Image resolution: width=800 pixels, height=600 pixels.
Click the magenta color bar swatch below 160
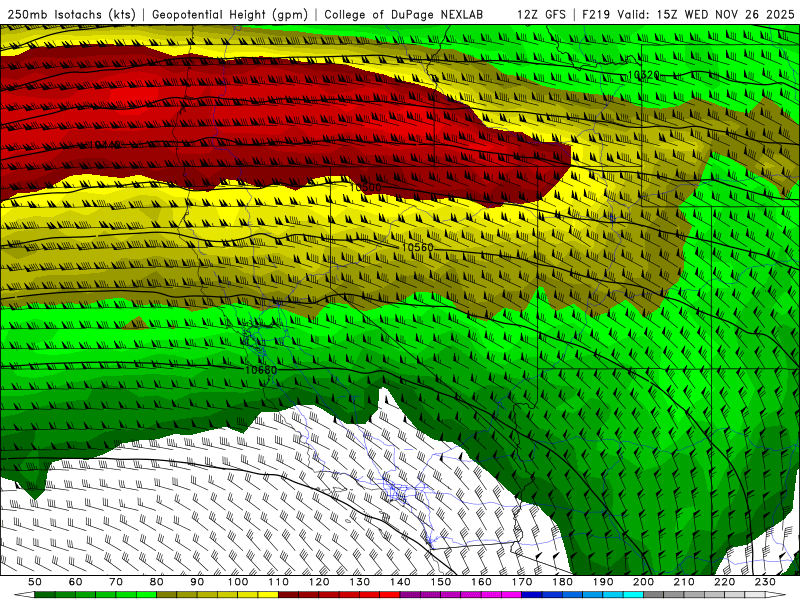[x=491, y=595]
